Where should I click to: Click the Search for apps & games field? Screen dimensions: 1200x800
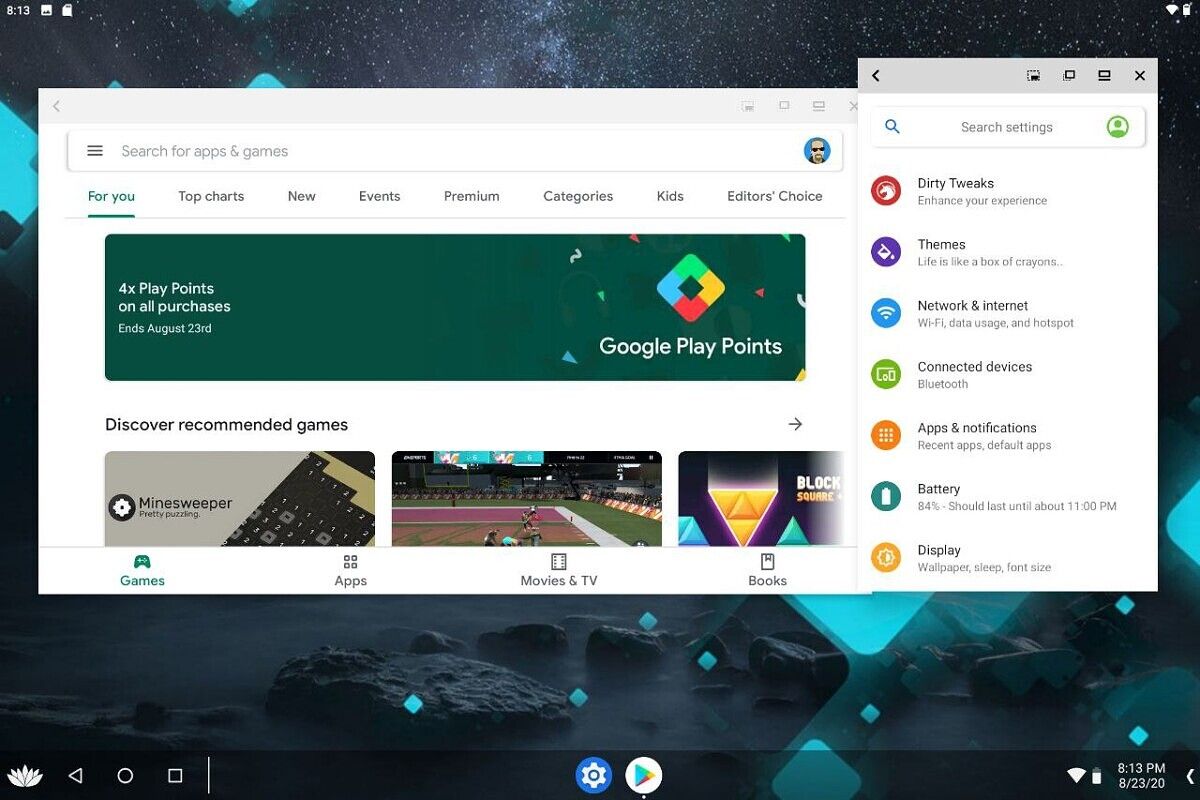(300, 151)
